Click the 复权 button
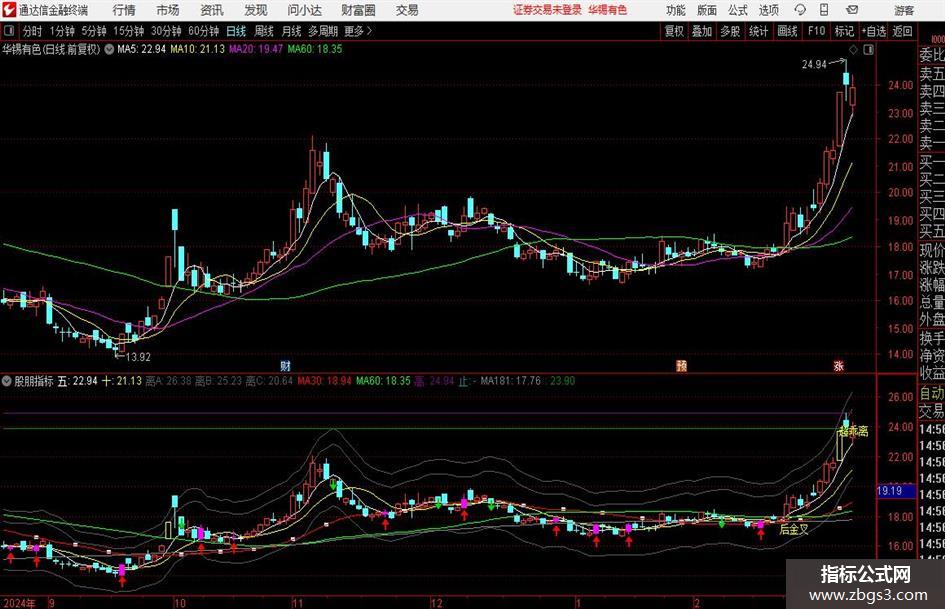The image size is (945, 609). click(x=674, y=31)
